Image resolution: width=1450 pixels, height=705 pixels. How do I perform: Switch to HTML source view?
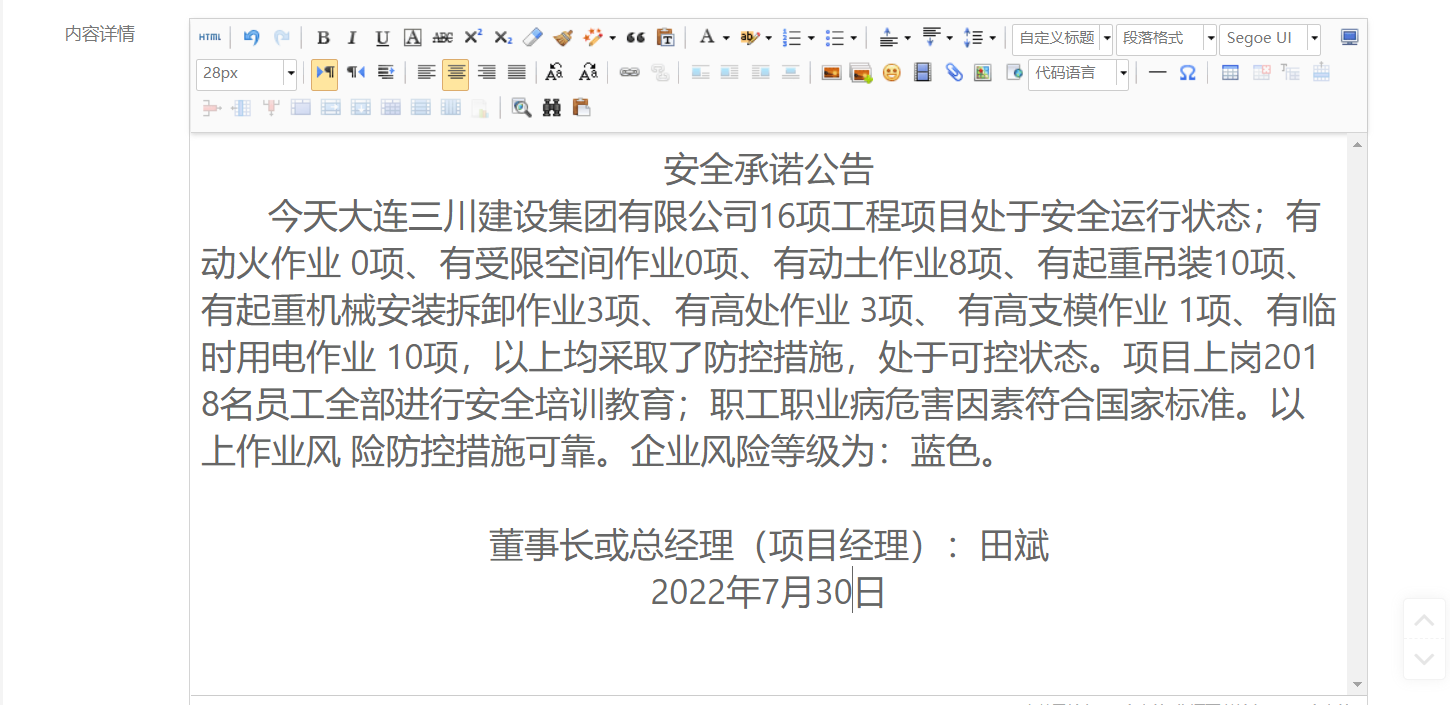tap(210, 38)
